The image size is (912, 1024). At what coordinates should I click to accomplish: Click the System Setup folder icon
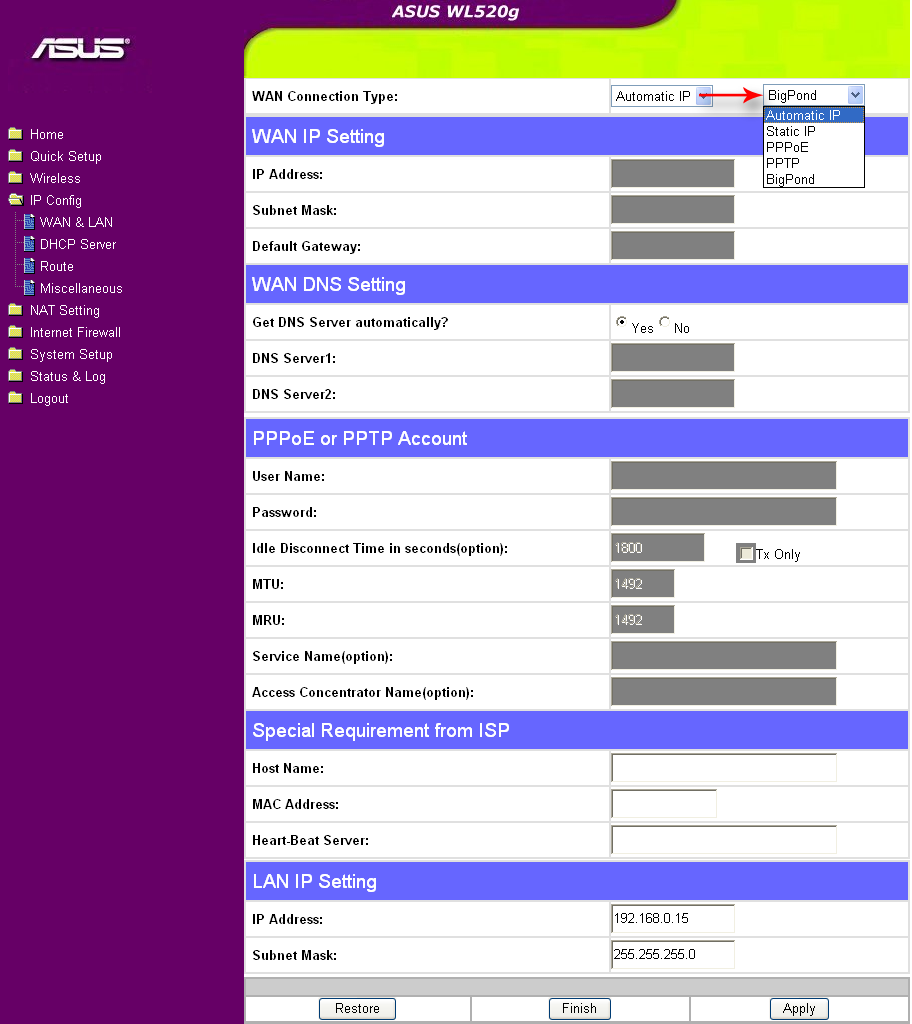pos(16,354)
